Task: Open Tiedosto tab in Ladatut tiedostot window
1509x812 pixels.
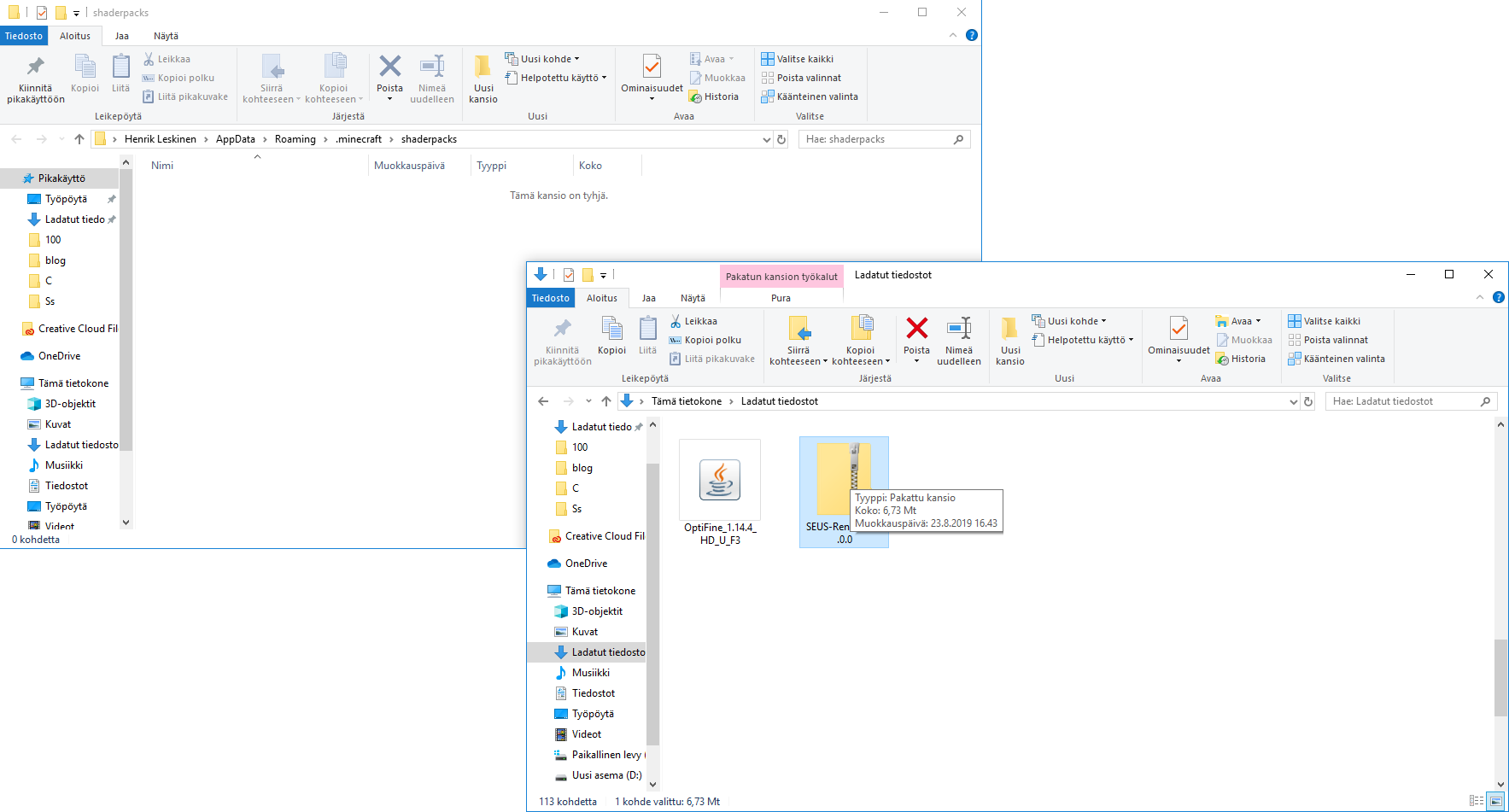Action: (x=551, y=298)
